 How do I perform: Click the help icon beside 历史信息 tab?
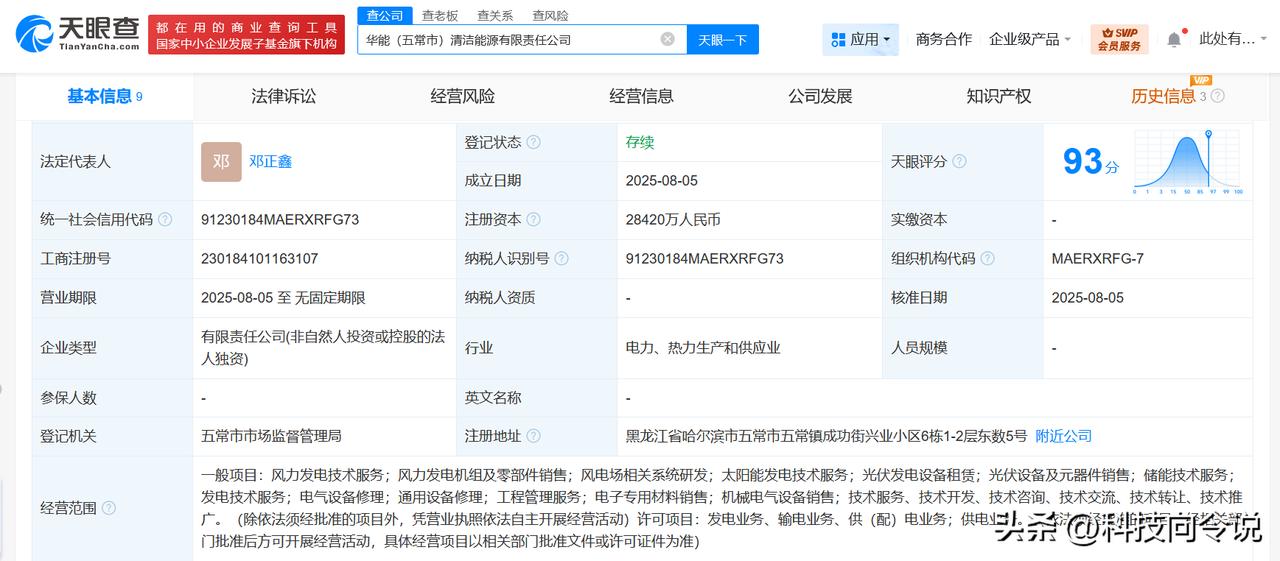(x=1218, y=96)
